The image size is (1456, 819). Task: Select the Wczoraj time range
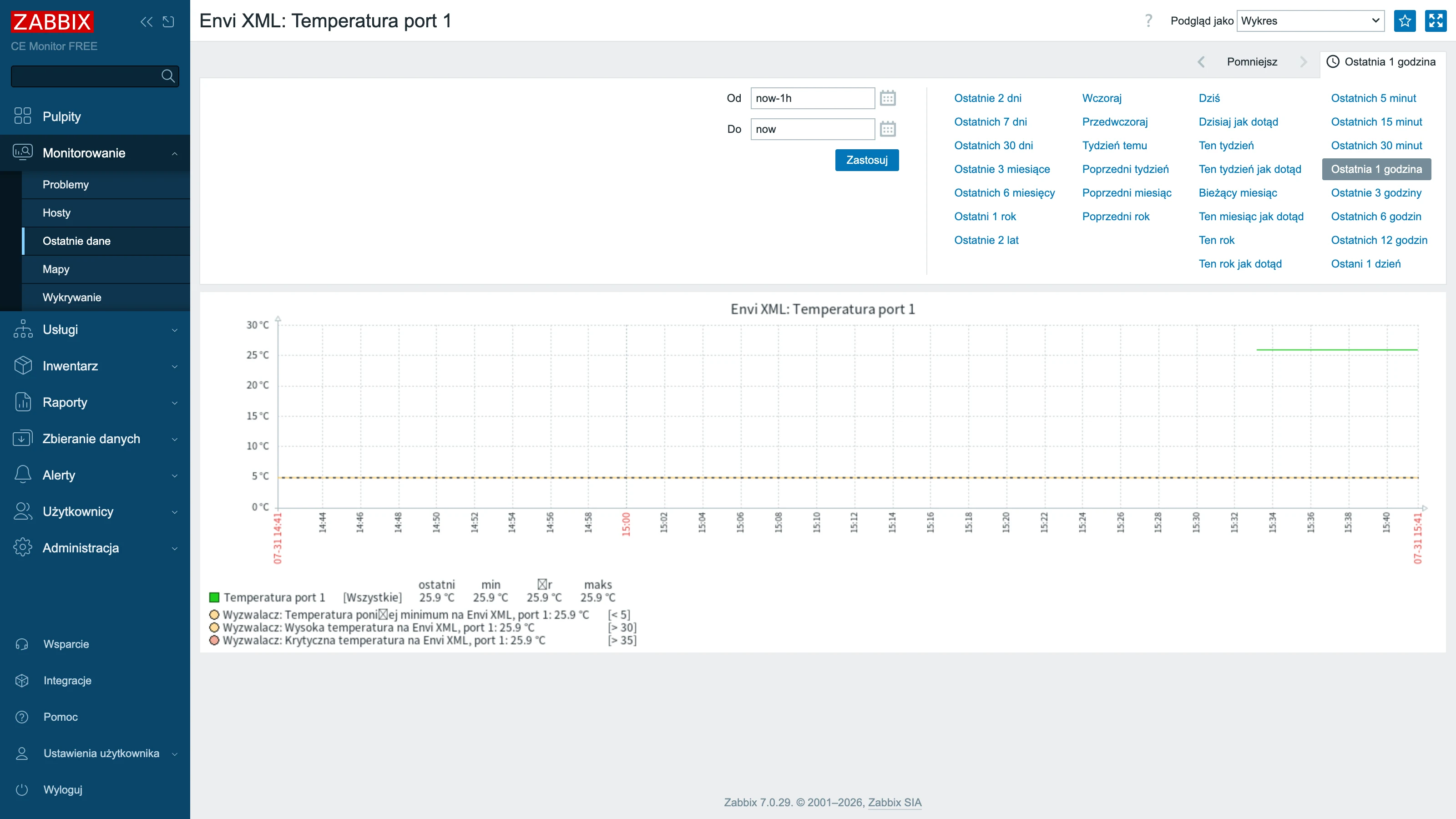[x=1102, y=98]
